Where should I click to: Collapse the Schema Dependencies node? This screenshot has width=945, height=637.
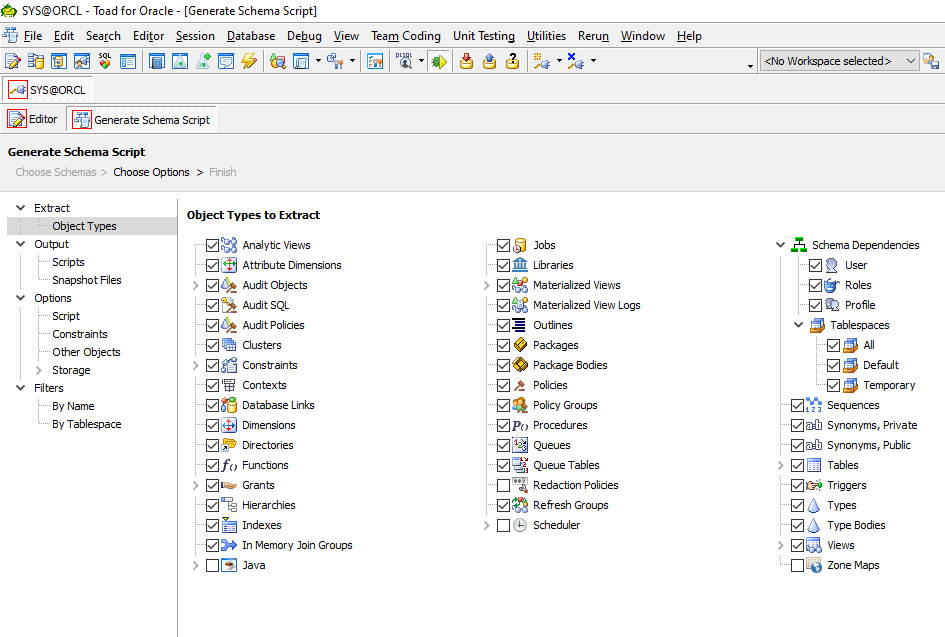pos(780,245)
